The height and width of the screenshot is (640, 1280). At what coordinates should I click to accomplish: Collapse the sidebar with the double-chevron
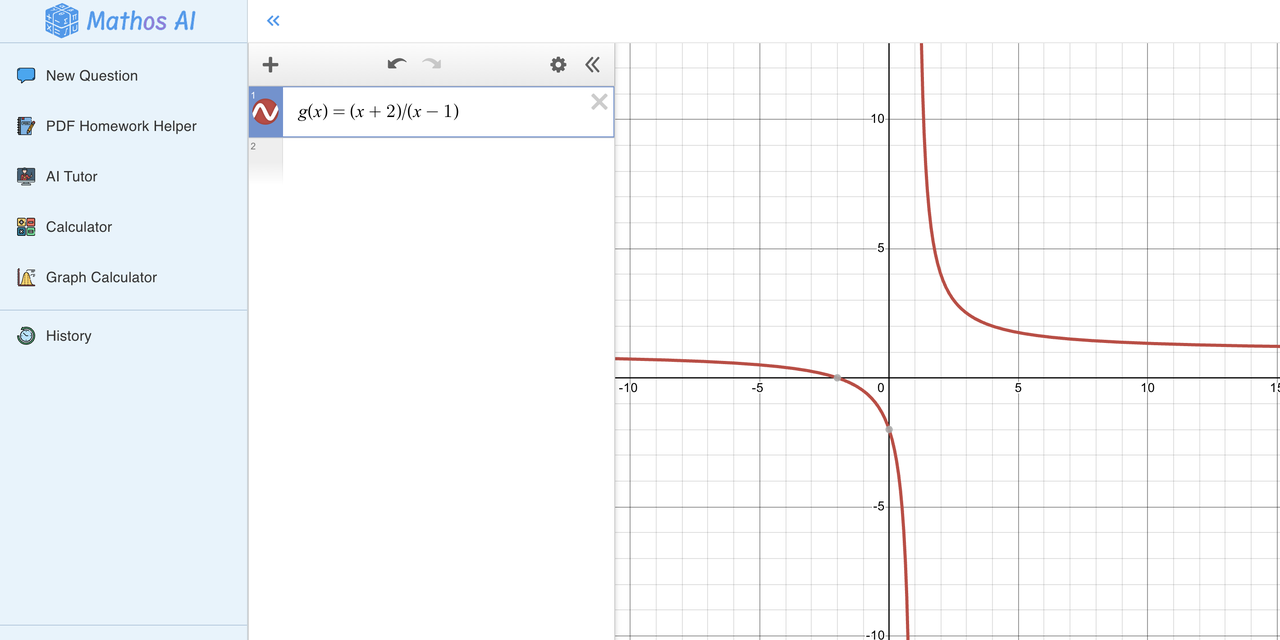tap(272, 20)
